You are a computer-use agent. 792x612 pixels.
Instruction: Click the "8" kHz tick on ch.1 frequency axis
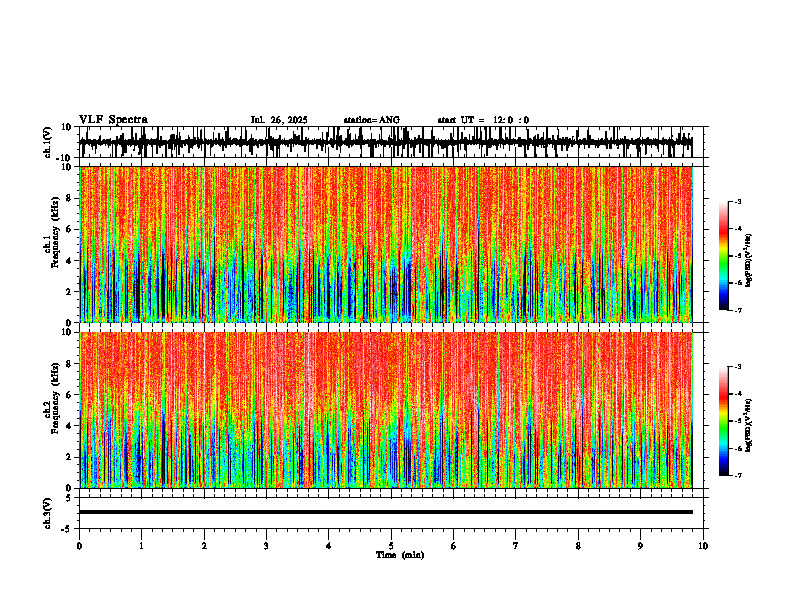tap(70, 198)
